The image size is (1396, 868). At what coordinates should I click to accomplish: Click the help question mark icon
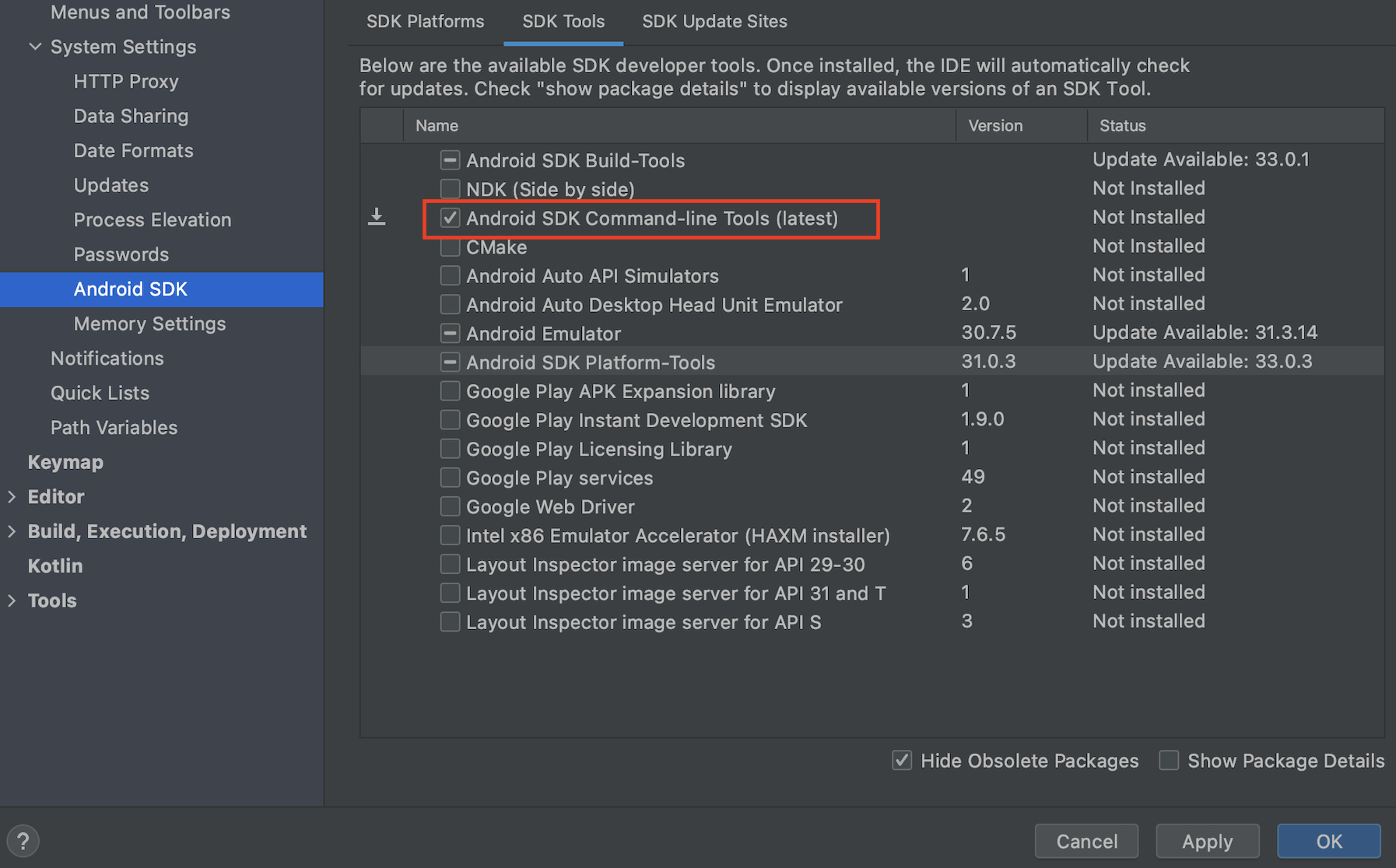23,841
